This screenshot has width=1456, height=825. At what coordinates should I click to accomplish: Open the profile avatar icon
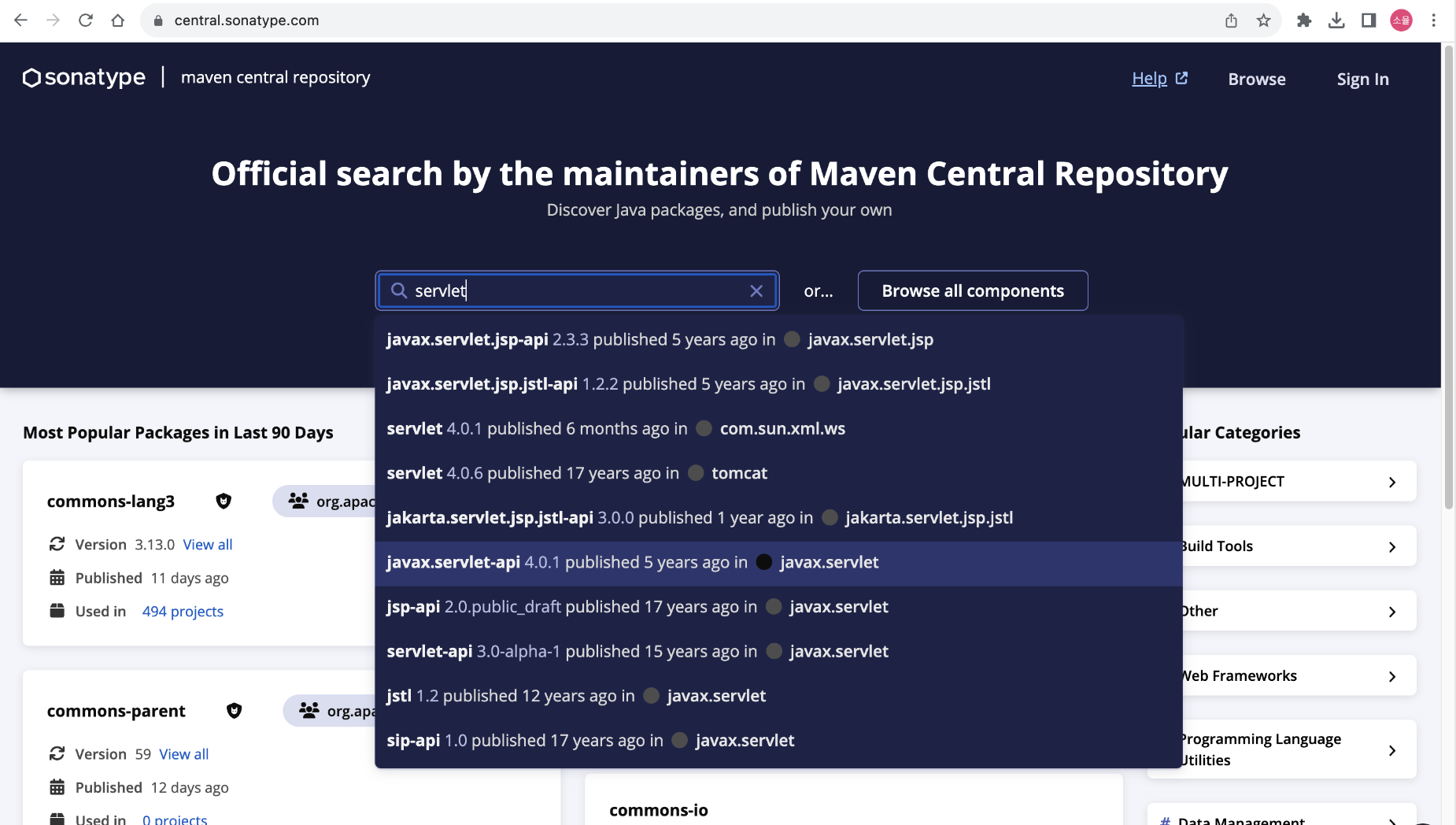tap(1401, 20)
